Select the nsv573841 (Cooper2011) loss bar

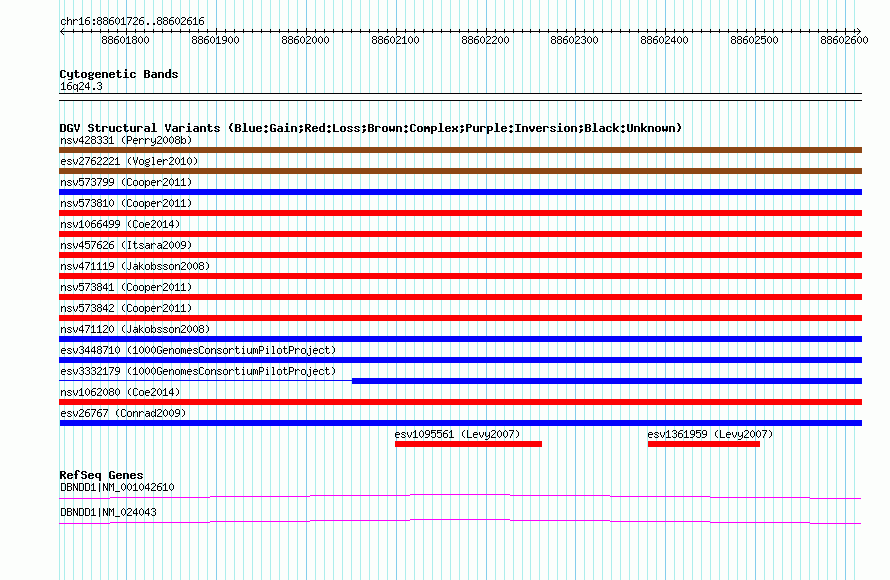click(460, 297)
